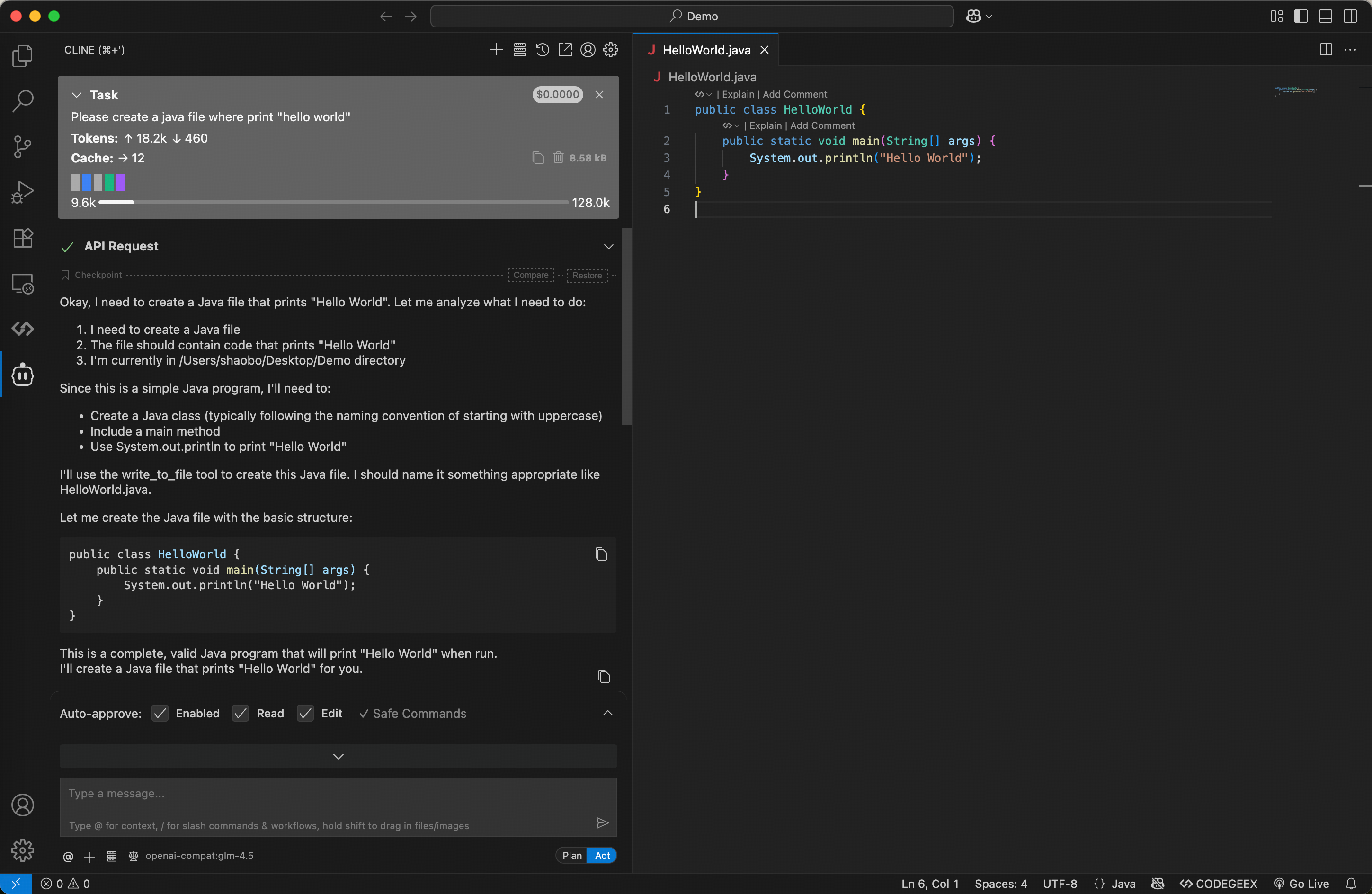Open Manage gear at bottom of activity bar

[x=22, y=850]
